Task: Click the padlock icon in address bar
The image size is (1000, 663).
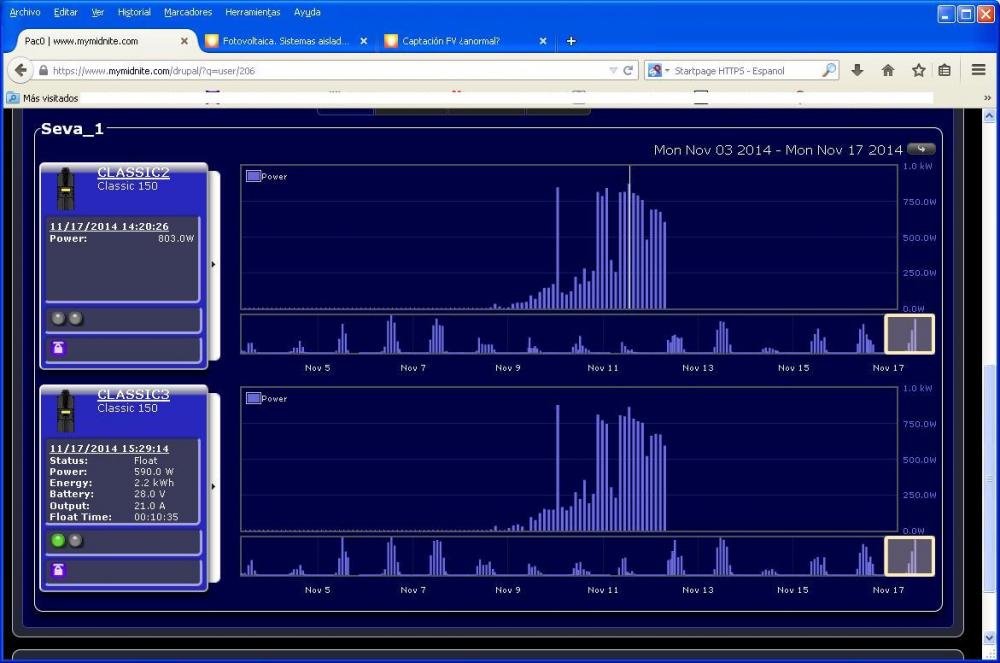Action: click(43, 70)
